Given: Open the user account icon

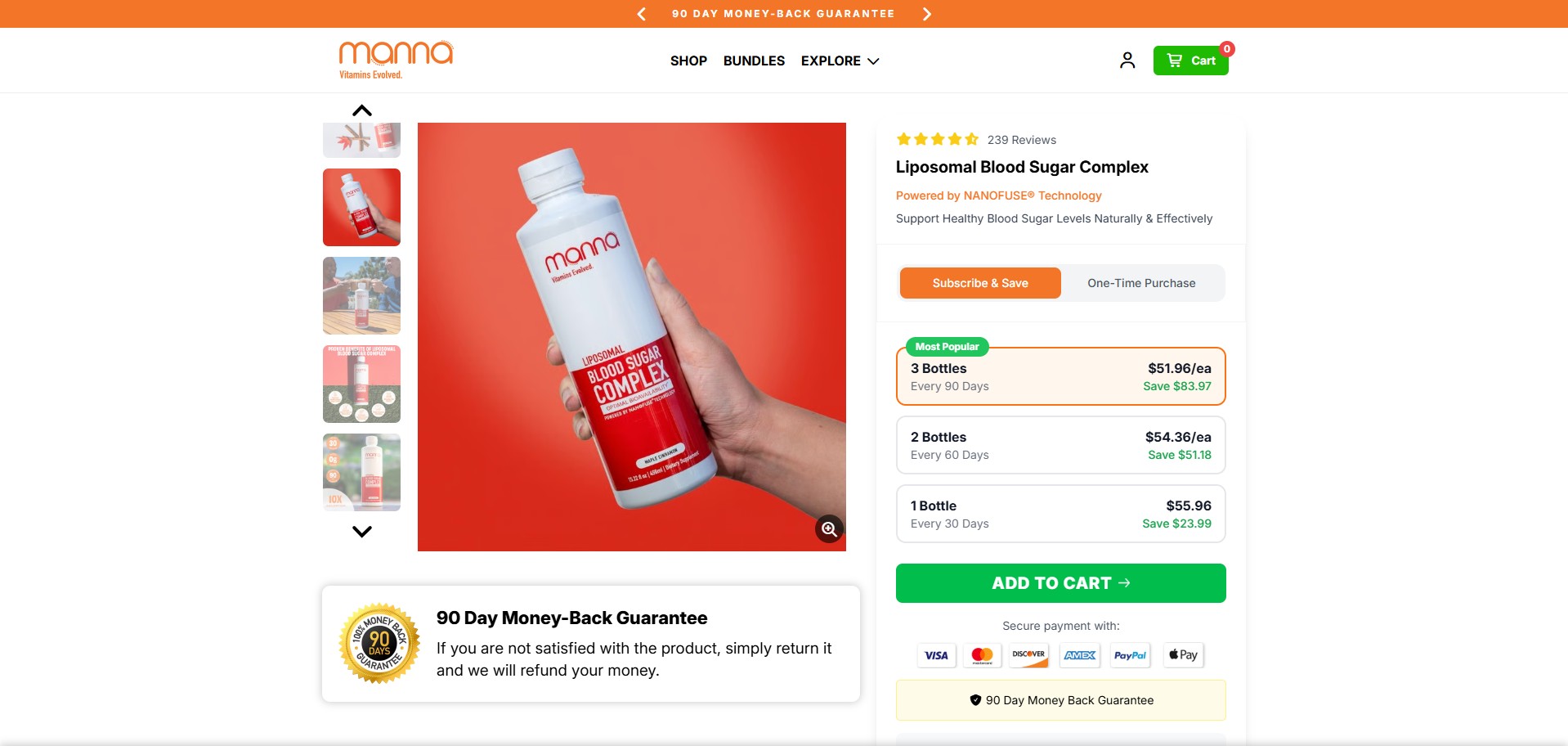Looking at the screenshot, I should click(1127, 61).
